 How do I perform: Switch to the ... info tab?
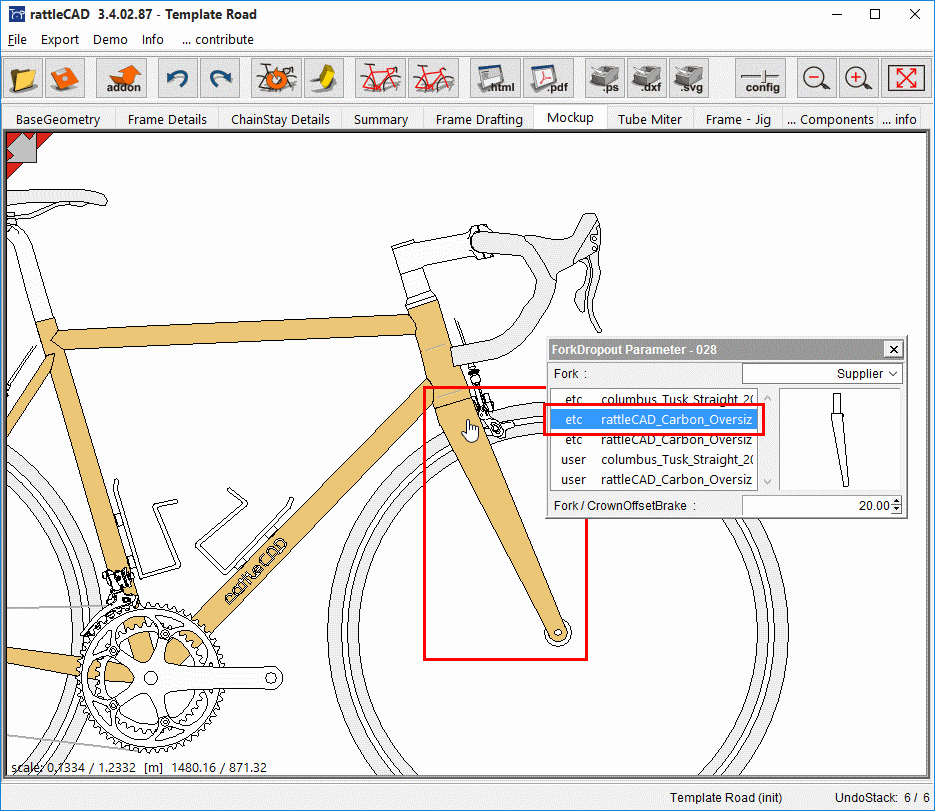899,119
